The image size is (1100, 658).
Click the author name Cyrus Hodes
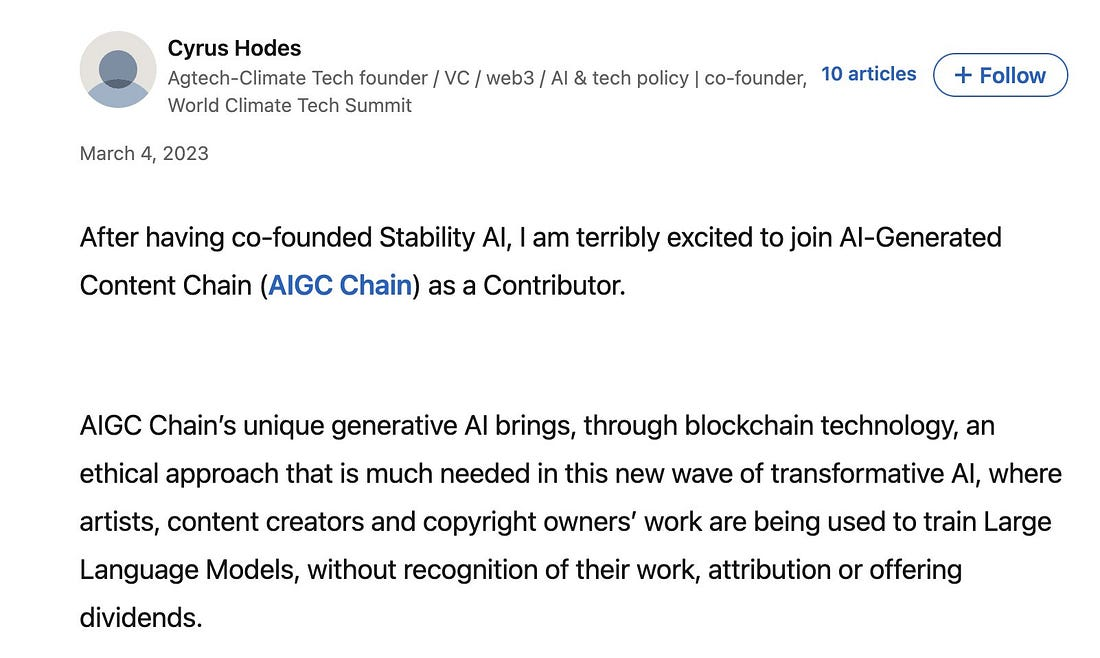[x=234, y=48]
